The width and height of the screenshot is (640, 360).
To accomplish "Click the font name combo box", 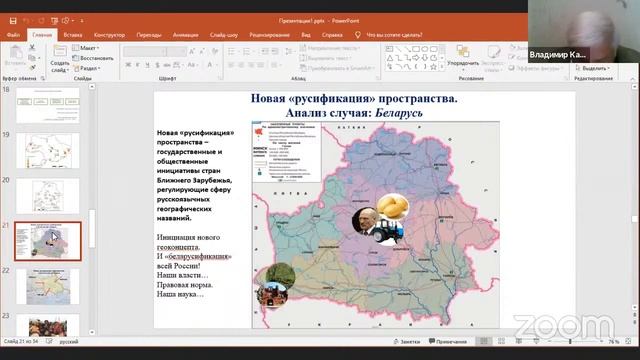I will [x=145, y=51].
